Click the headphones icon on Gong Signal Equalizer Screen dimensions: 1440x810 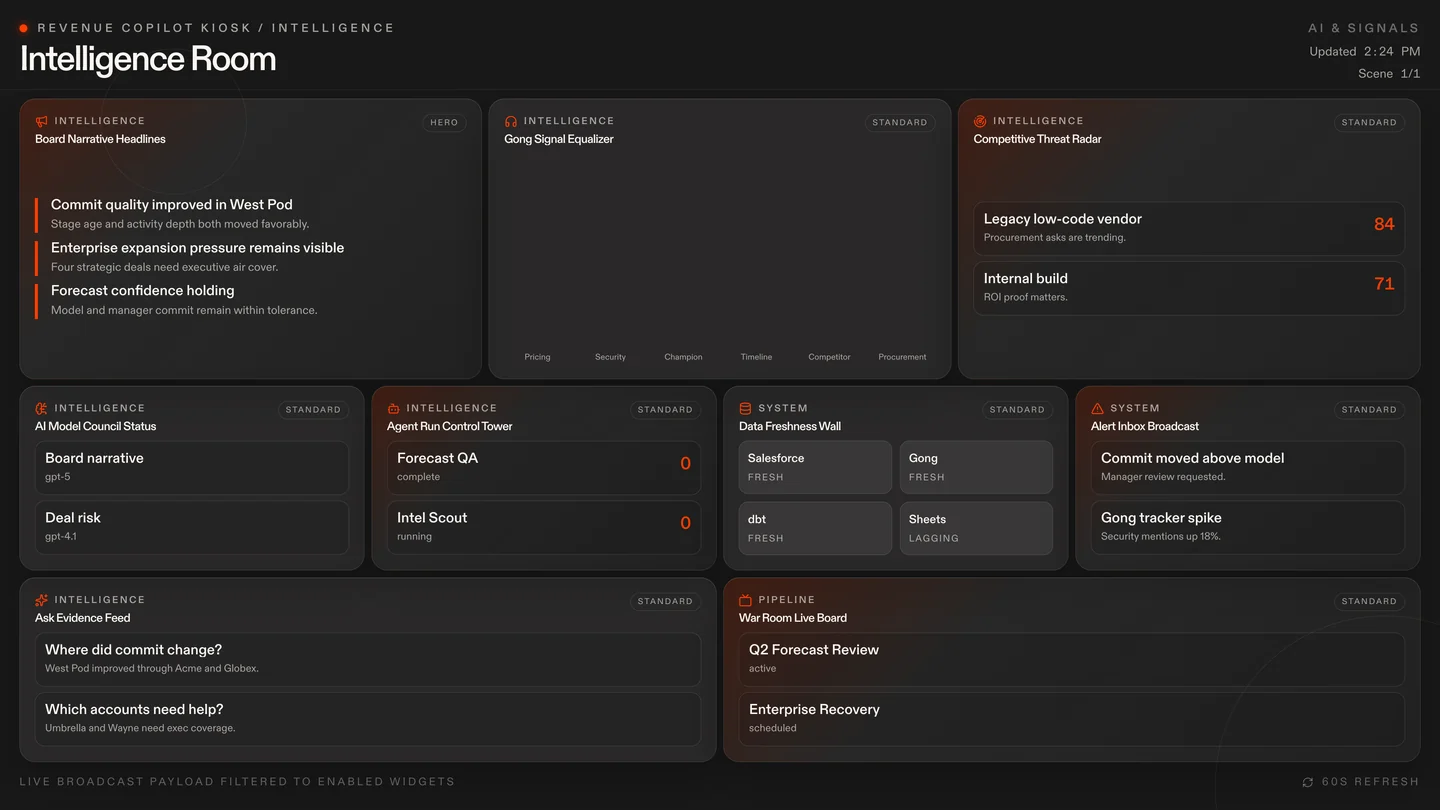511,121
